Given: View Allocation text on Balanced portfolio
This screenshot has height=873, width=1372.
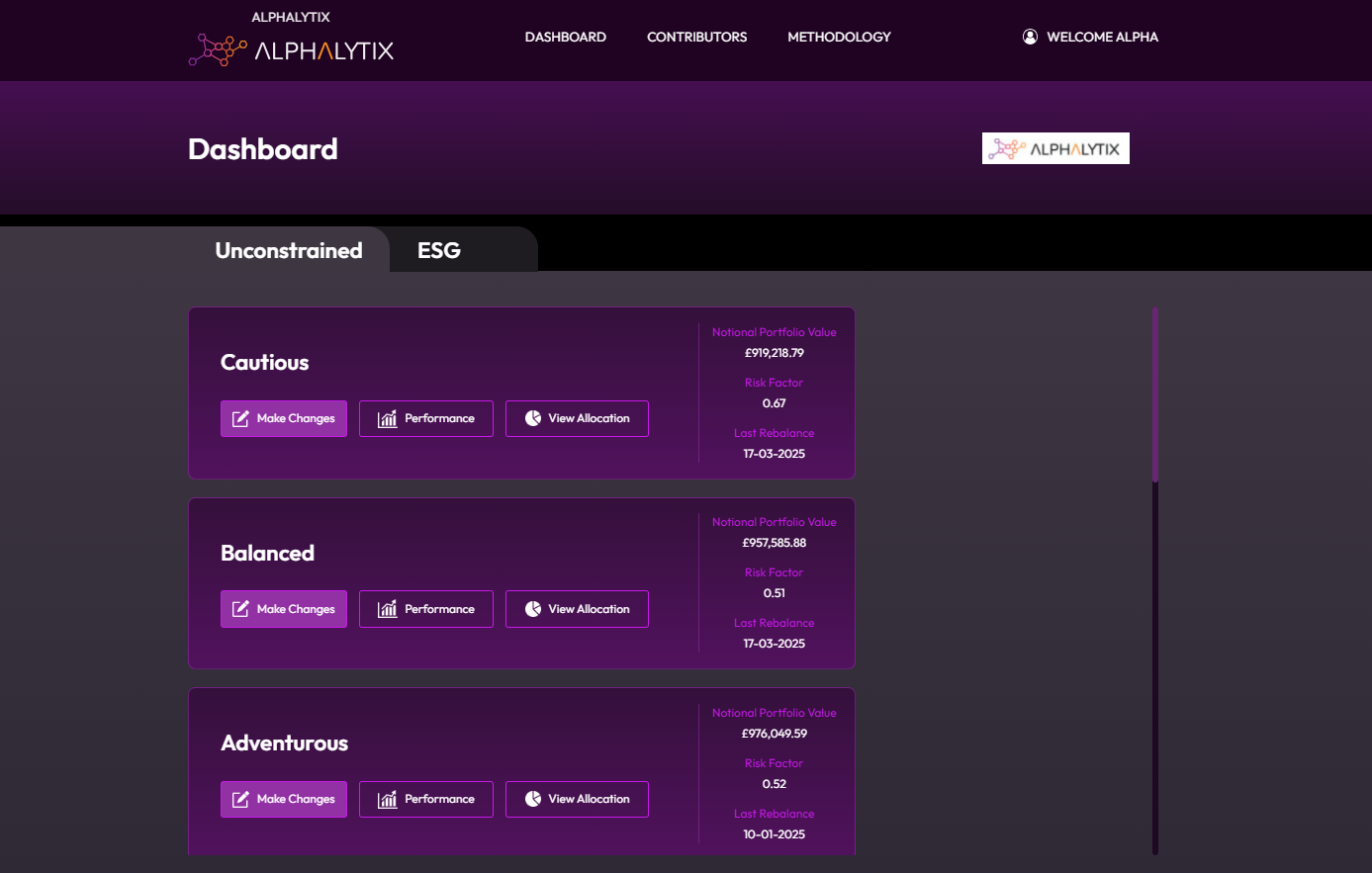Looking at the screenshot, I should pos(589,609).
